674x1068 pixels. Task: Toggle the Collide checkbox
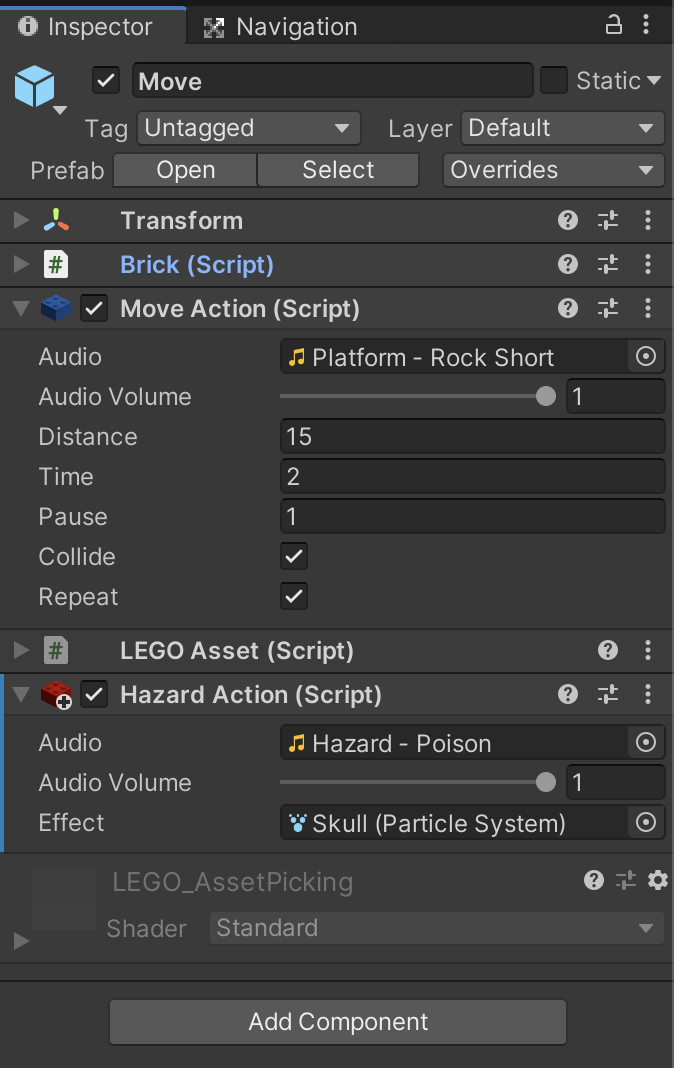tap(293, 556)
